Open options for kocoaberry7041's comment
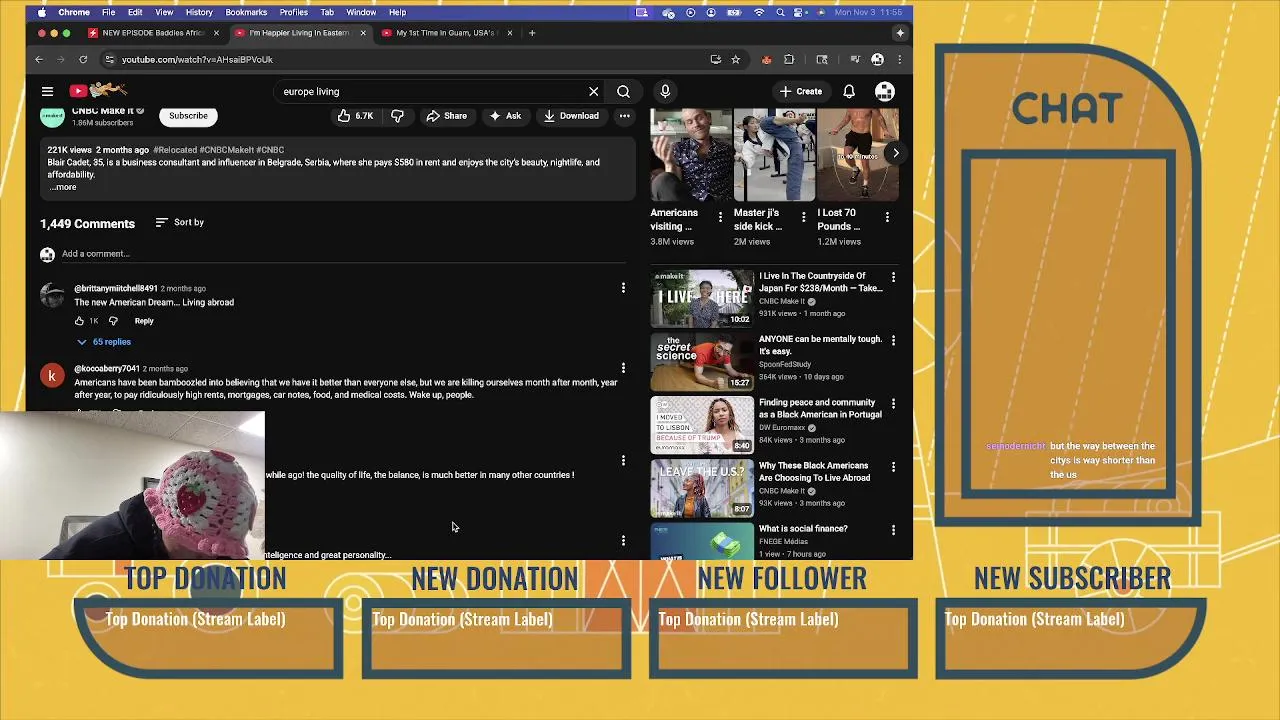This screenshot has height=720, width=1280. [x=623, y=368]
